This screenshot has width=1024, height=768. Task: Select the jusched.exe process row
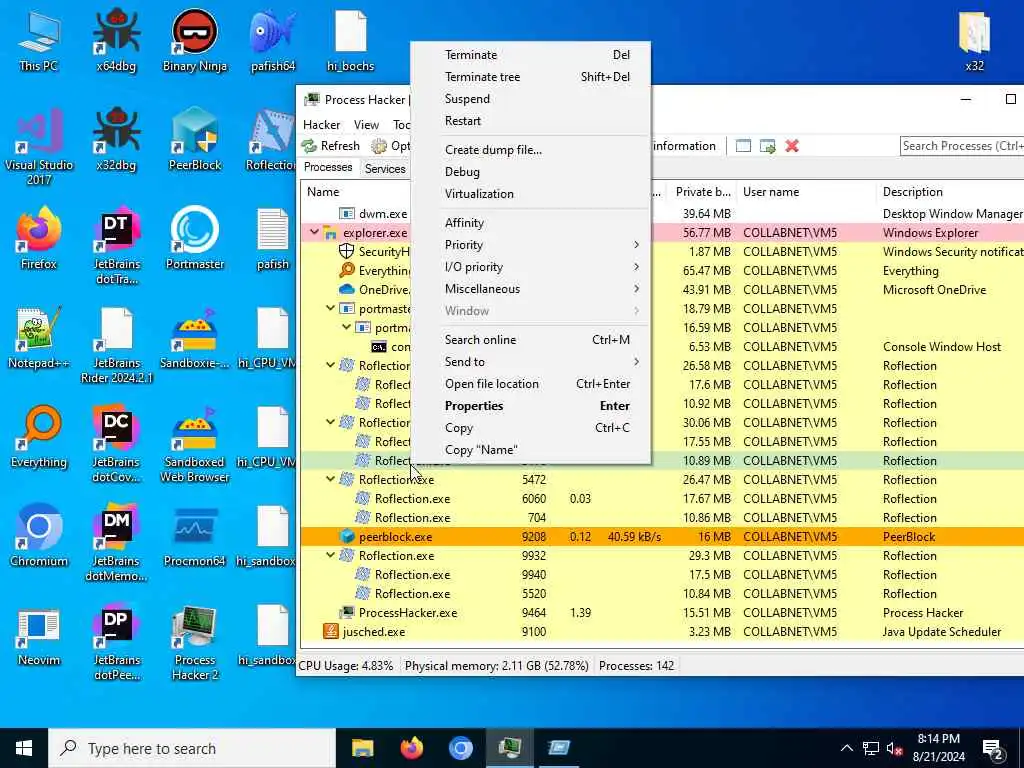(x=662, y=632)
